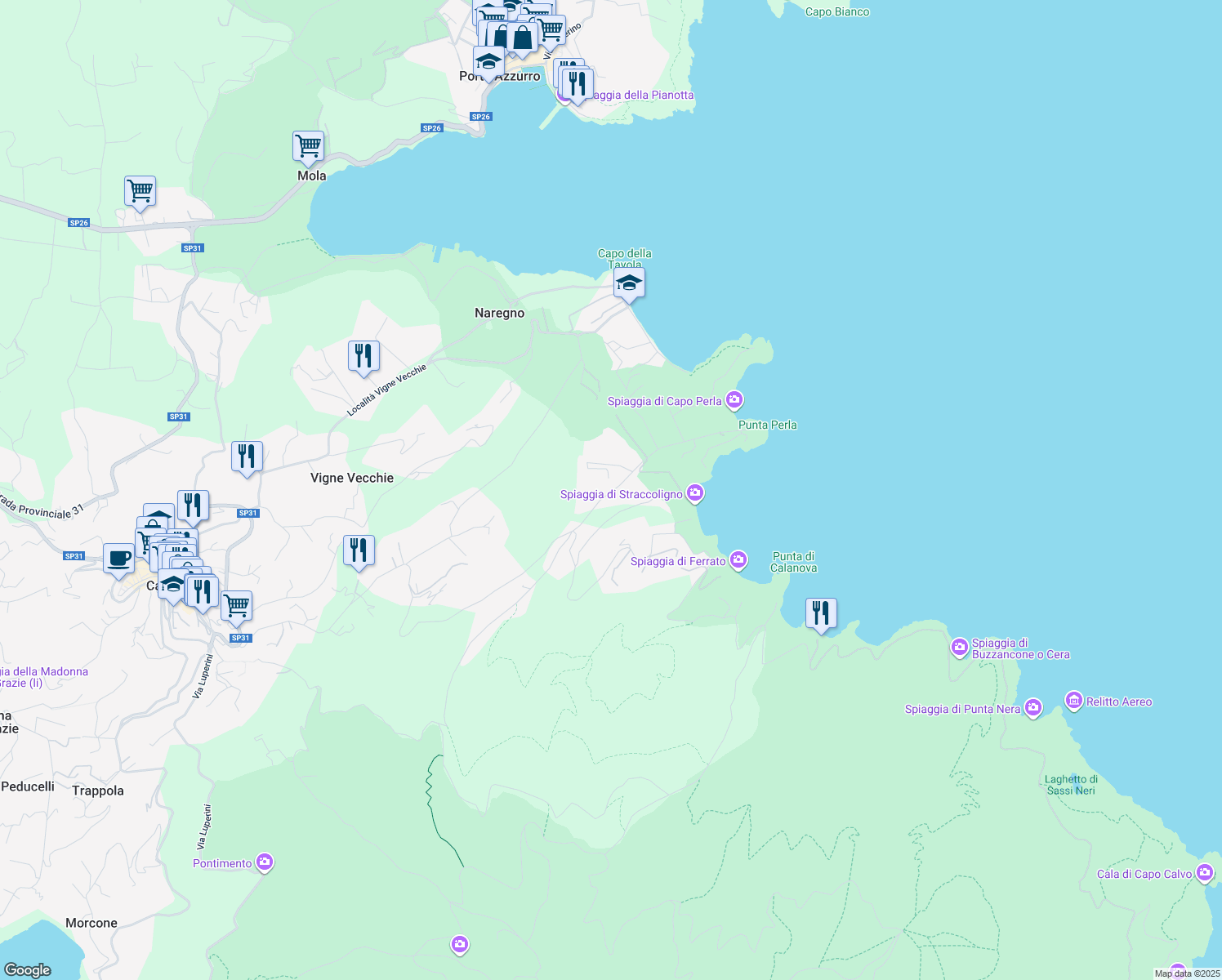Open the Pontimento camera marker
Screen dimensions: 1222x980
264,862
